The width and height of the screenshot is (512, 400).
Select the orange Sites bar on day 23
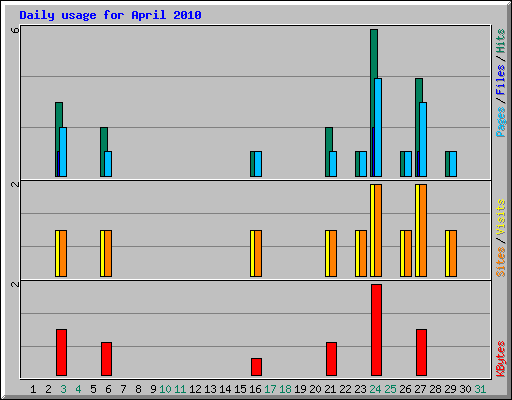(x=363, y=253)
